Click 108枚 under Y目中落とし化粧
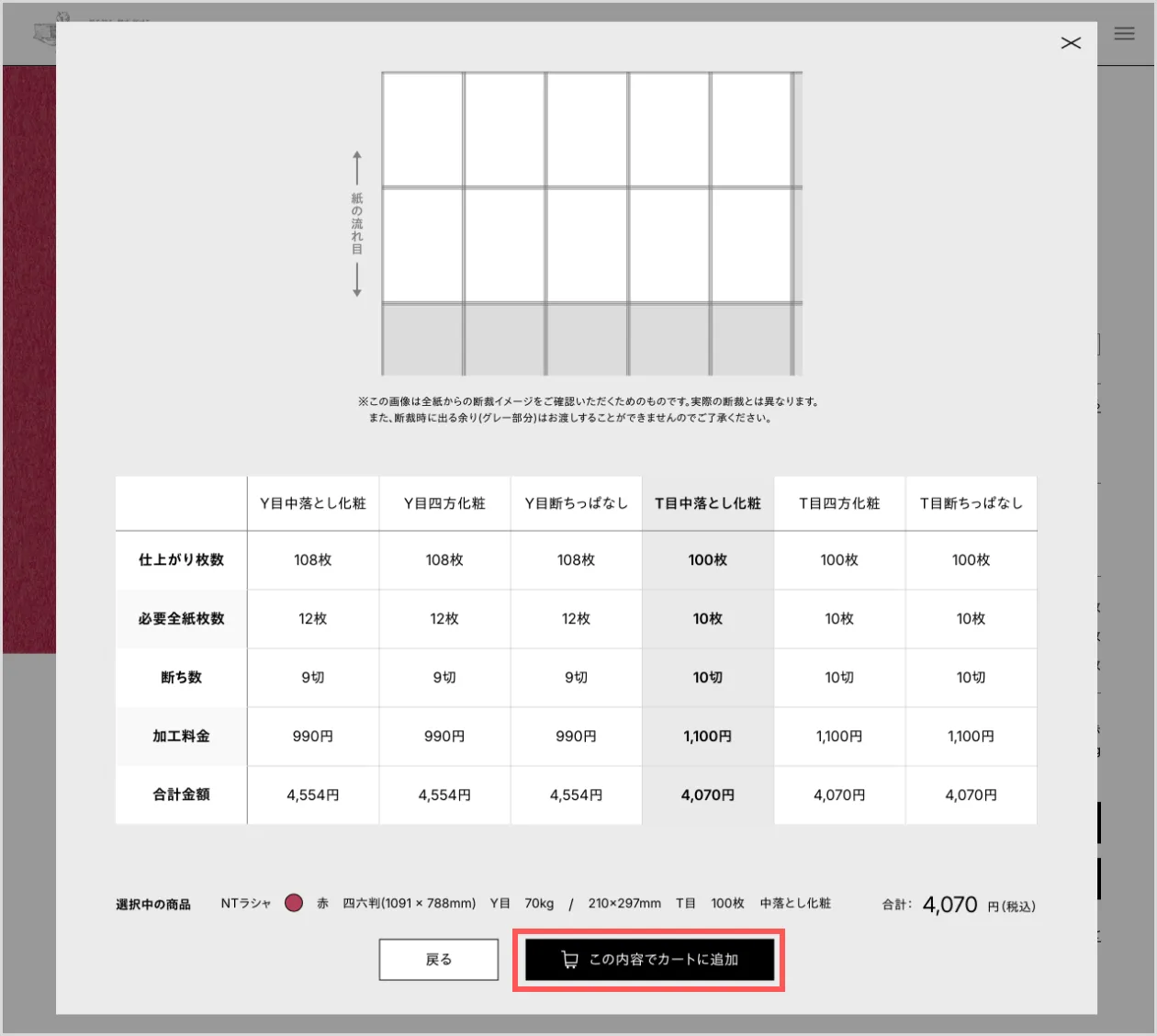Viewport: 1157px width, 1036px height. click(x=312, y=560)
